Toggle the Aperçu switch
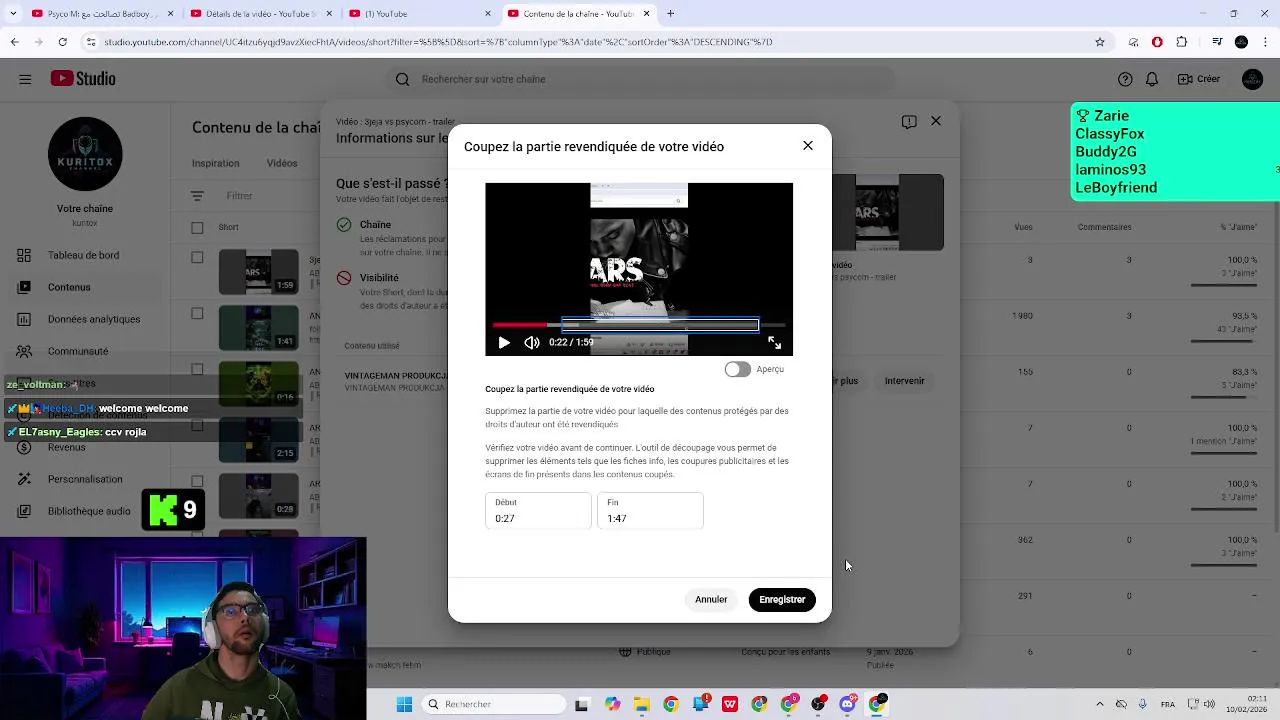This screenshot has width=1280, height=720. coord(738,369)
